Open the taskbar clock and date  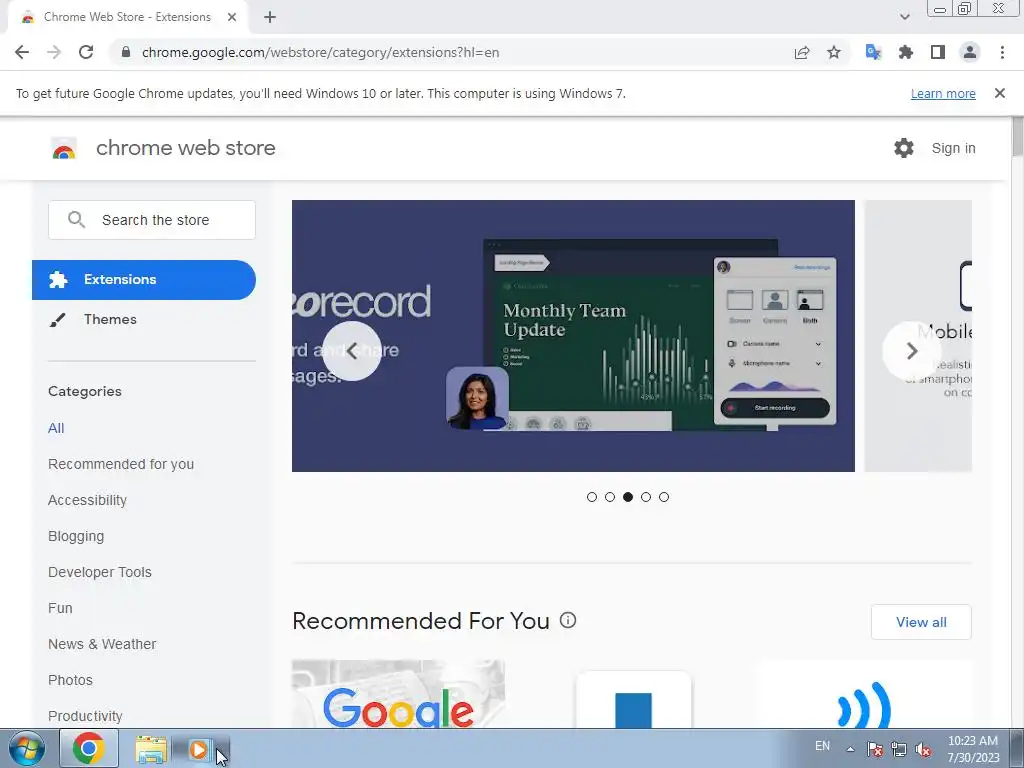(x=973, y=749)
